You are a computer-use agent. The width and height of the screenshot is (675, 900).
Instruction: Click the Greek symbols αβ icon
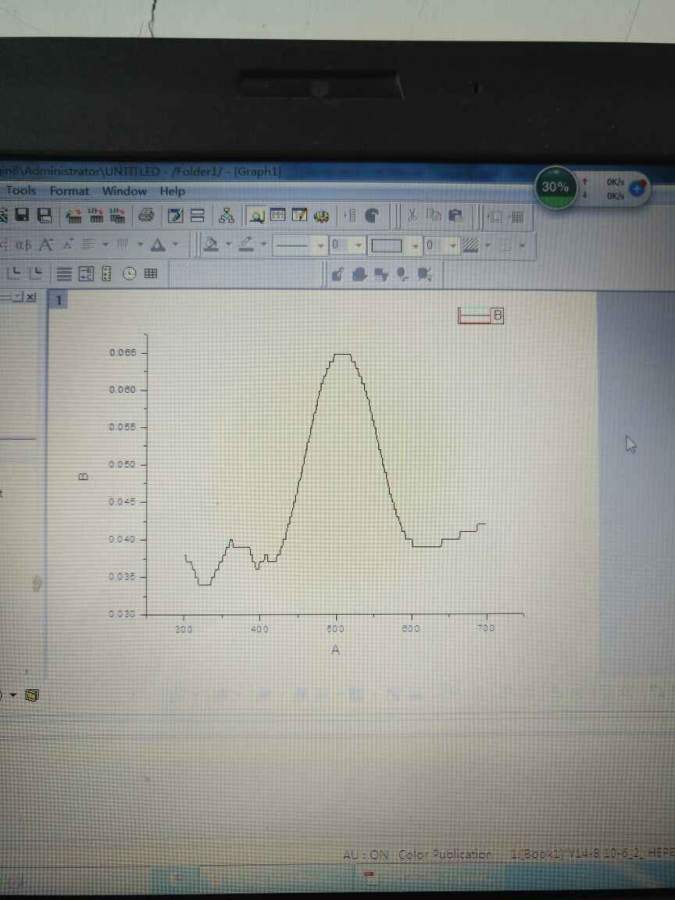[x=24, y=245]
